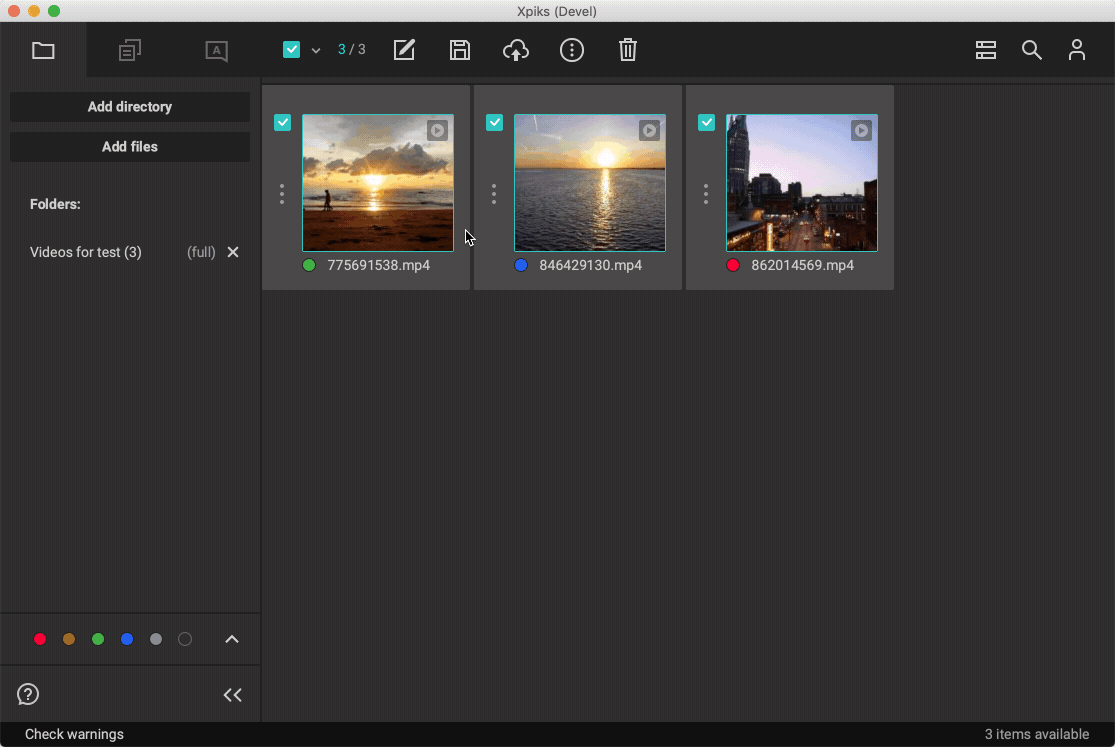The image size is (1115, 747).
Task: Click the delete trash can icon
Action: [628, 50]
